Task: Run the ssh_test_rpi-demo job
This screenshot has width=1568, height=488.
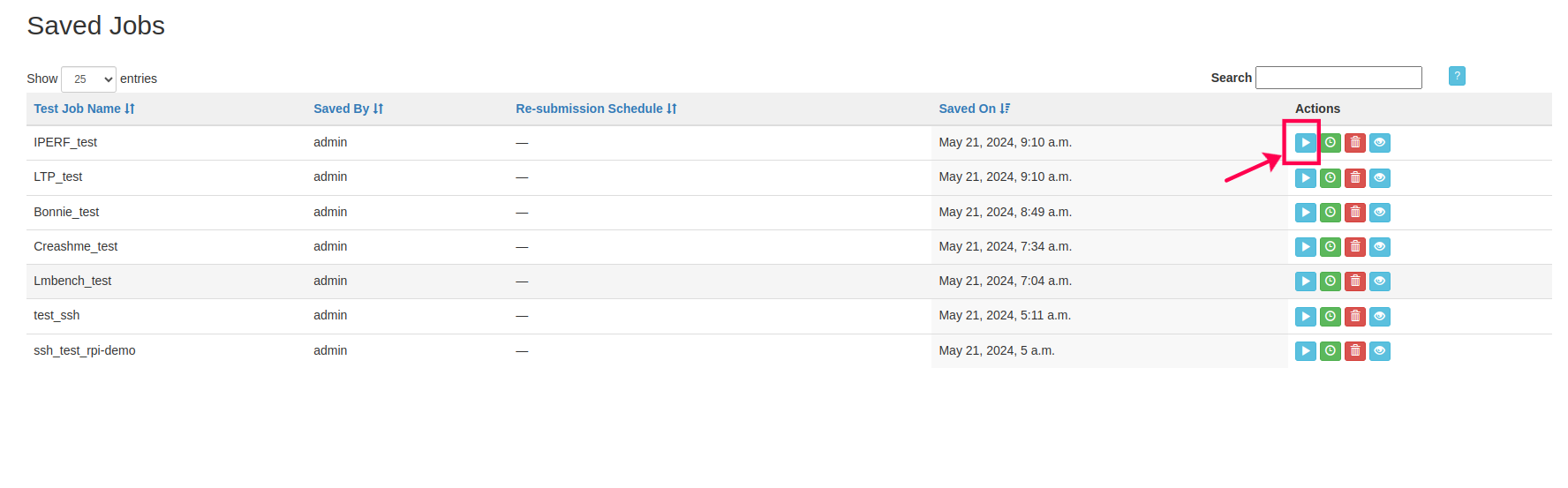Action: (1305, 351)
